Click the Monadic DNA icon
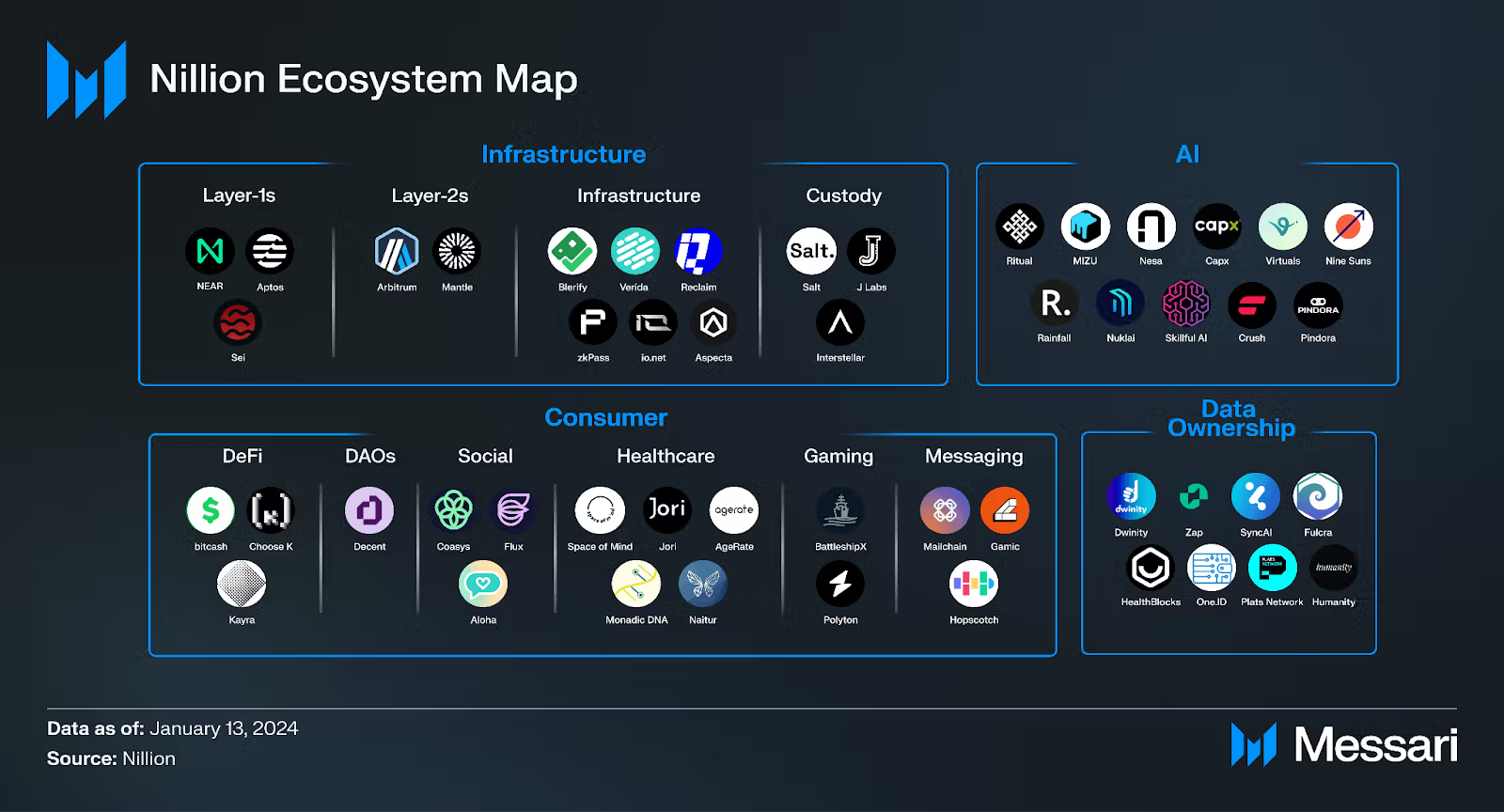1504x812 pixels. [x=636, y=584]
